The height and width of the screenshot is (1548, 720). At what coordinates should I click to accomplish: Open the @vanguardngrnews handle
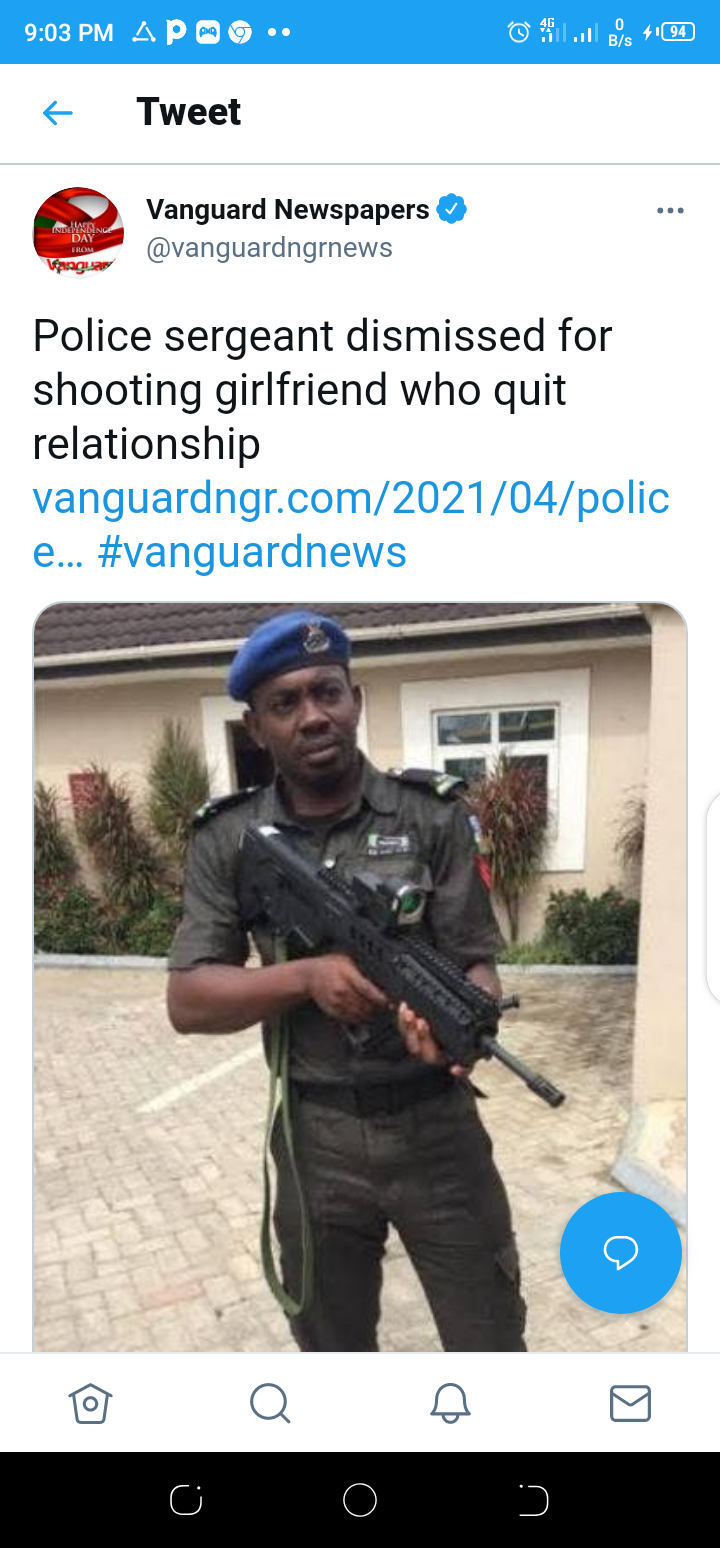pos(270,248)
